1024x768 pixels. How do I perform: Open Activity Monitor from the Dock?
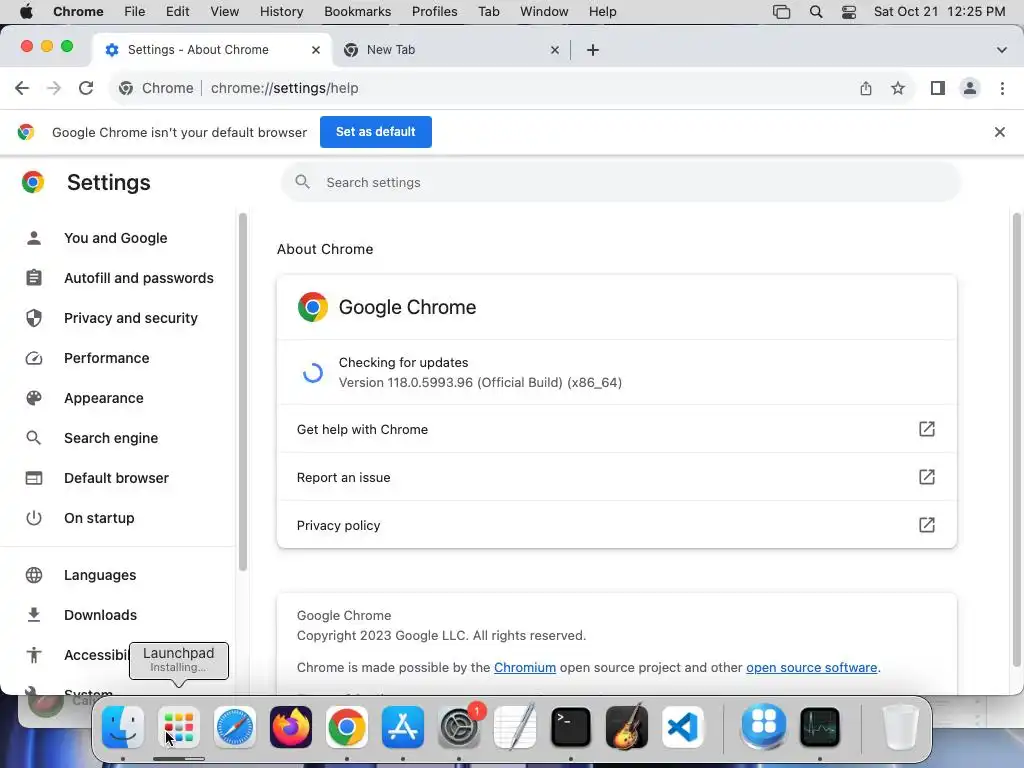pos(820,727)
